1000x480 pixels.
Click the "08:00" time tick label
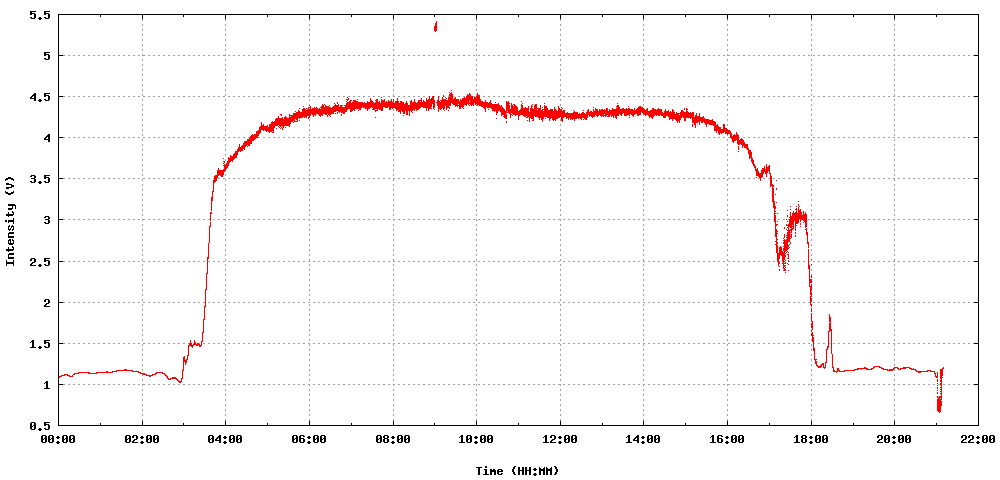(393, 439)
